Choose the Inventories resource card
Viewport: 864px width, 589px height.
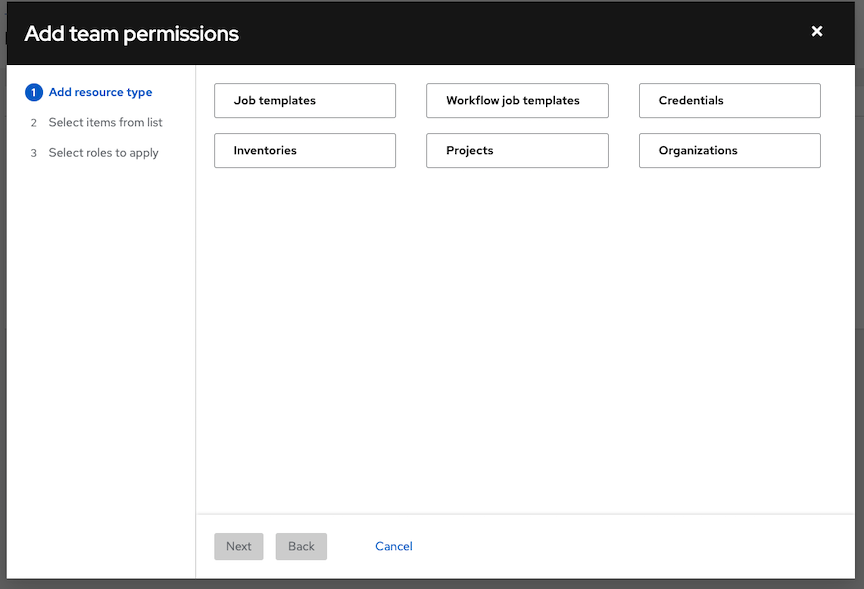(x=304, y=150)
